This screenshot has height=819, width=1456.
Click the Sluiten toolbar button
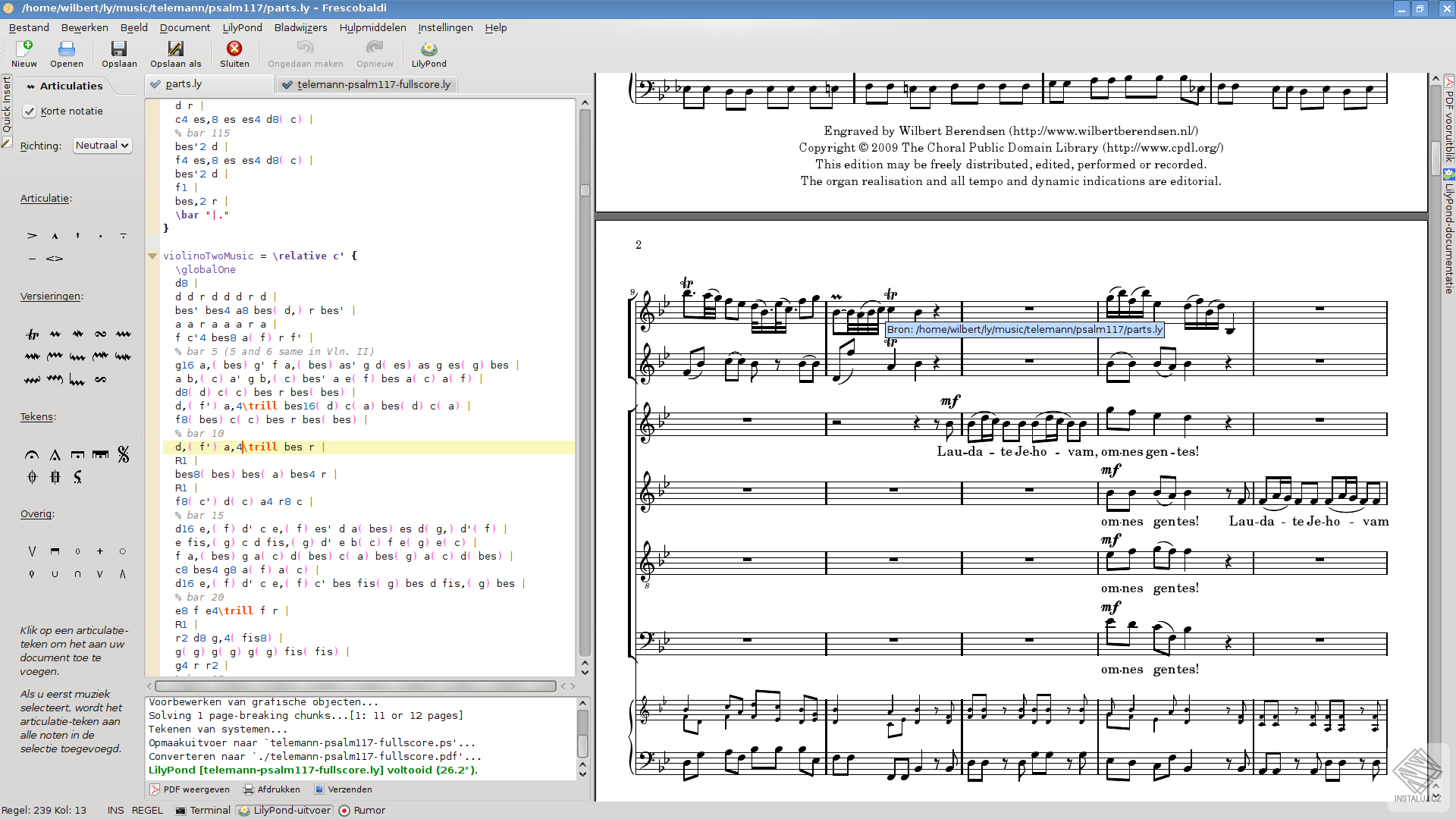click(x=234, y=54)
